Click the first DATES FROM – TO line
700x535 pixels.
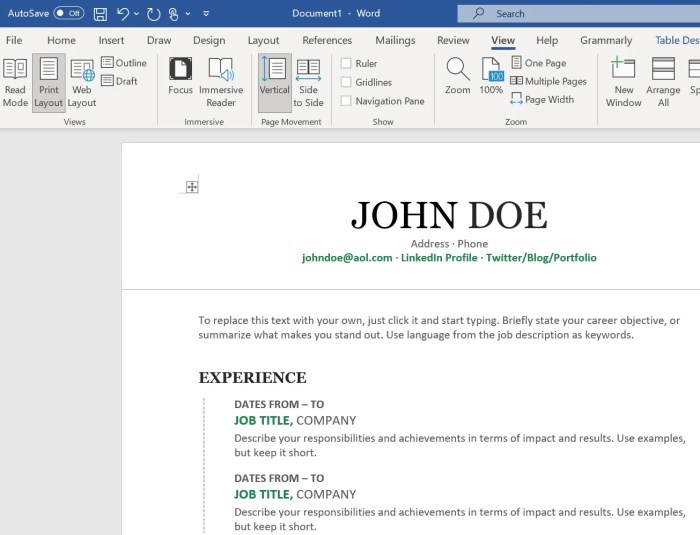pyautogui.click(x=279, y=404)
